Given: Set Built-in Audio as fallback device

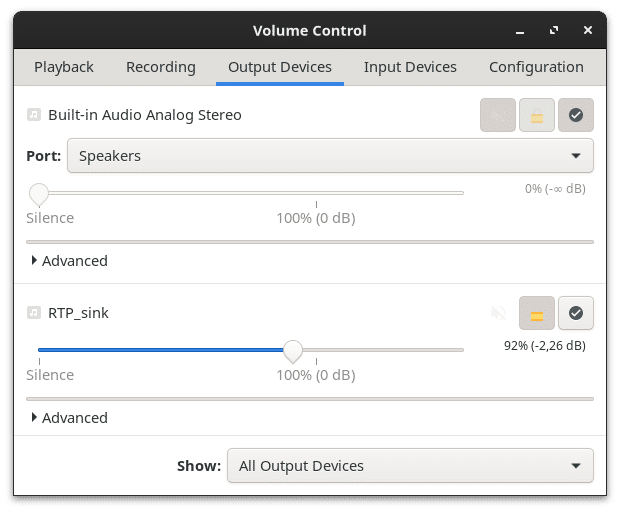Looking at the screenshot, I should (x=576, y=116).
